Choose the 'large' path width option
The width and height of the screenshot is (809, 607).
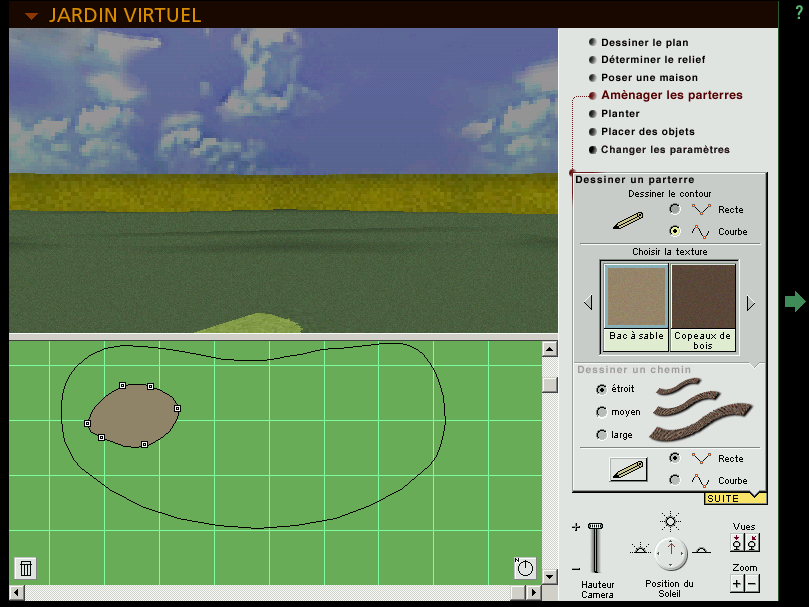coord(601,435)
